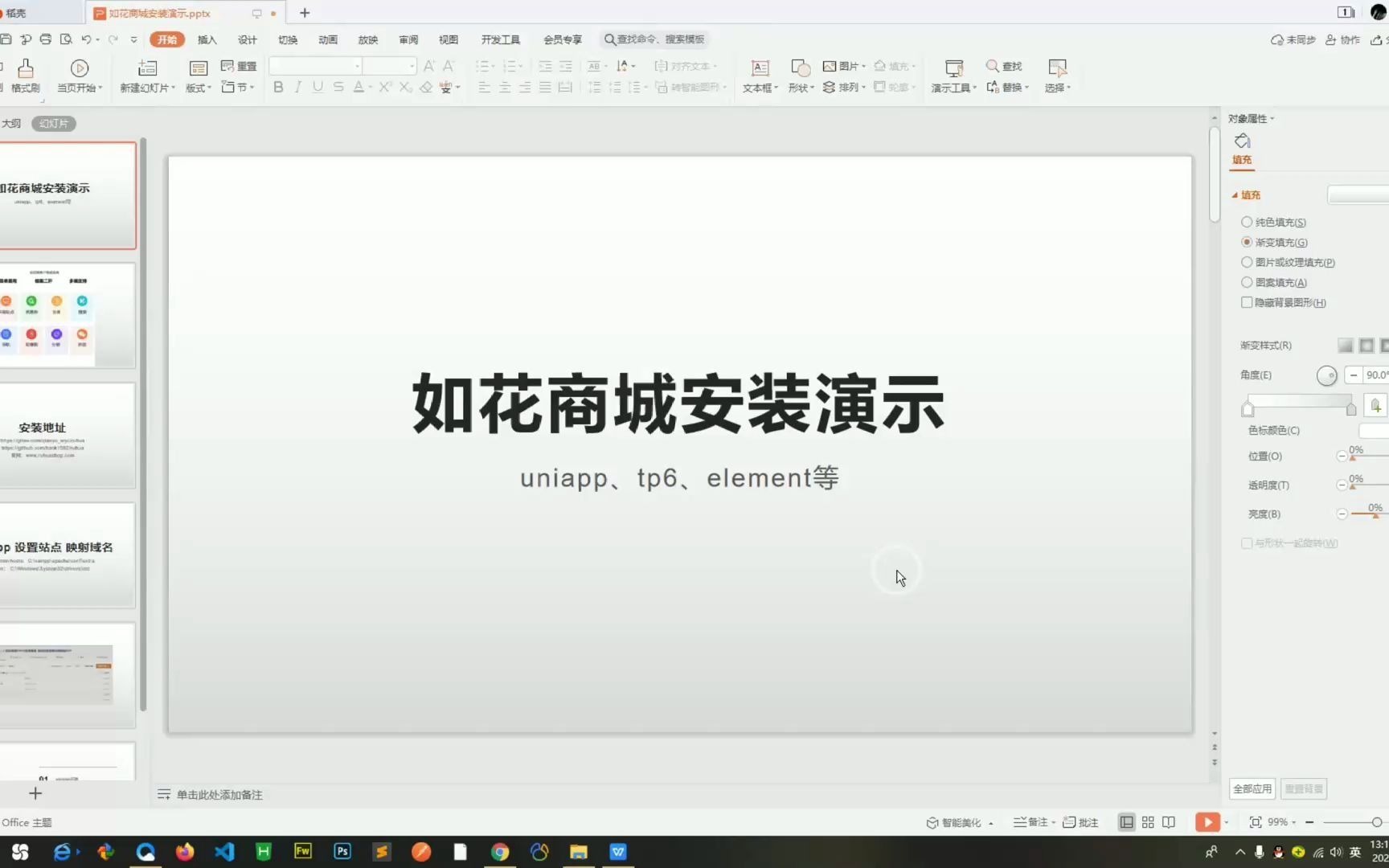The height and width of the screenshot is (868, 1389).
Task: Open the Animations (动画) ribbon tab
Action: point(328,39)
